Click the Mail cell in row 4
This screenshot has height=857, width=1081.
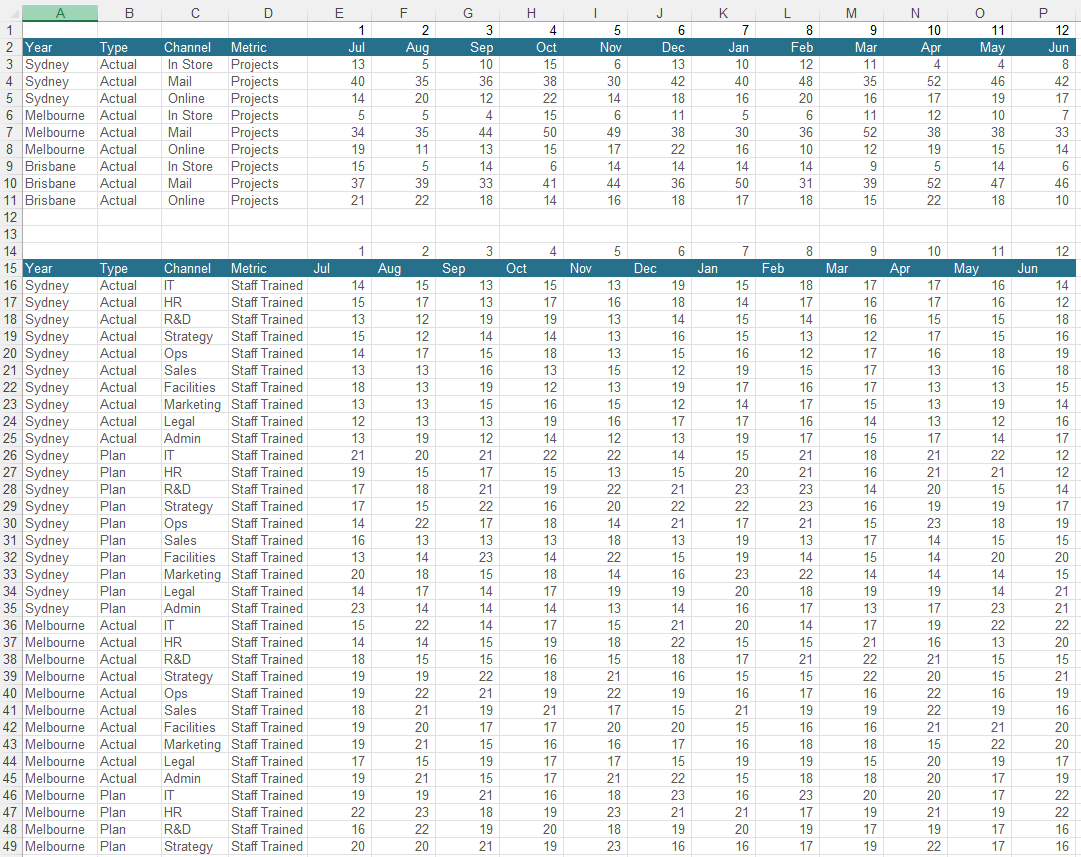pyautogui.click(x=195, y=81)
